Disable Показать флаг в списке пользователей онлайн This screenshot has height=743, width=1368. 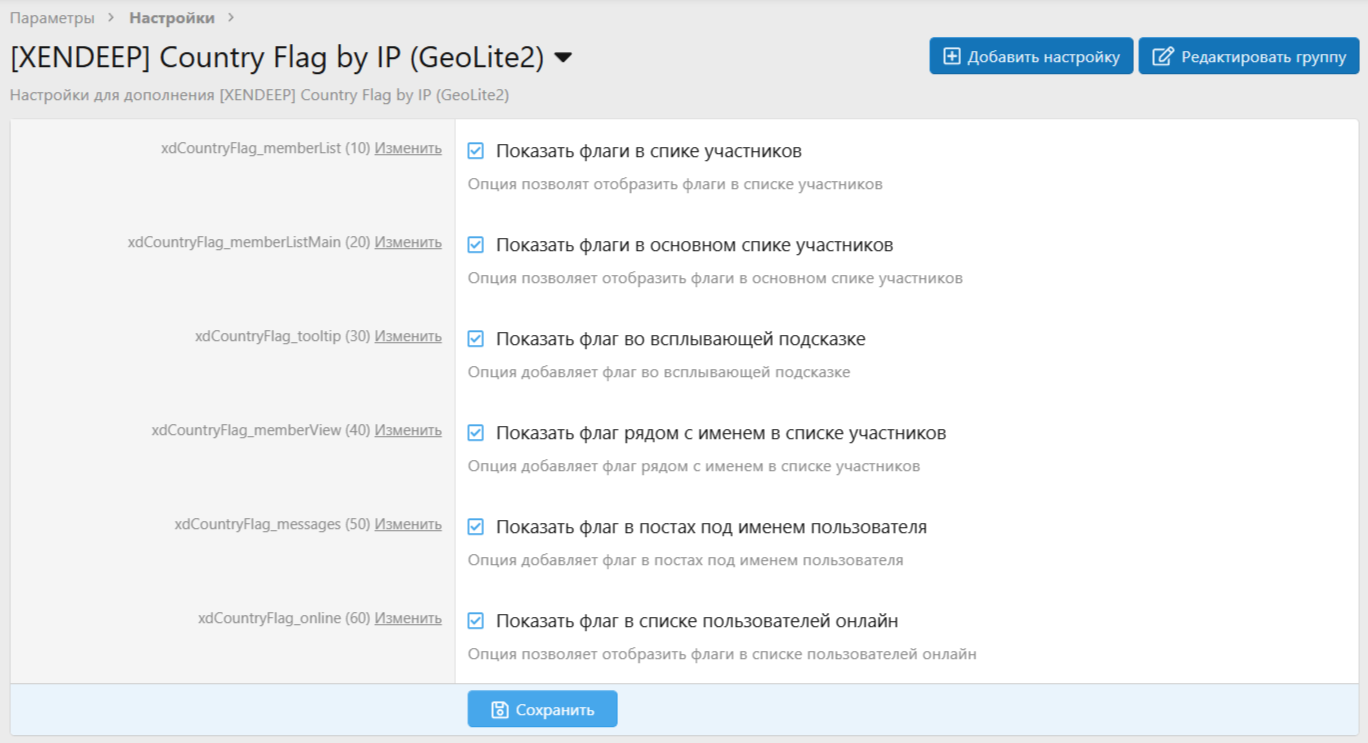tap(476, 621)
